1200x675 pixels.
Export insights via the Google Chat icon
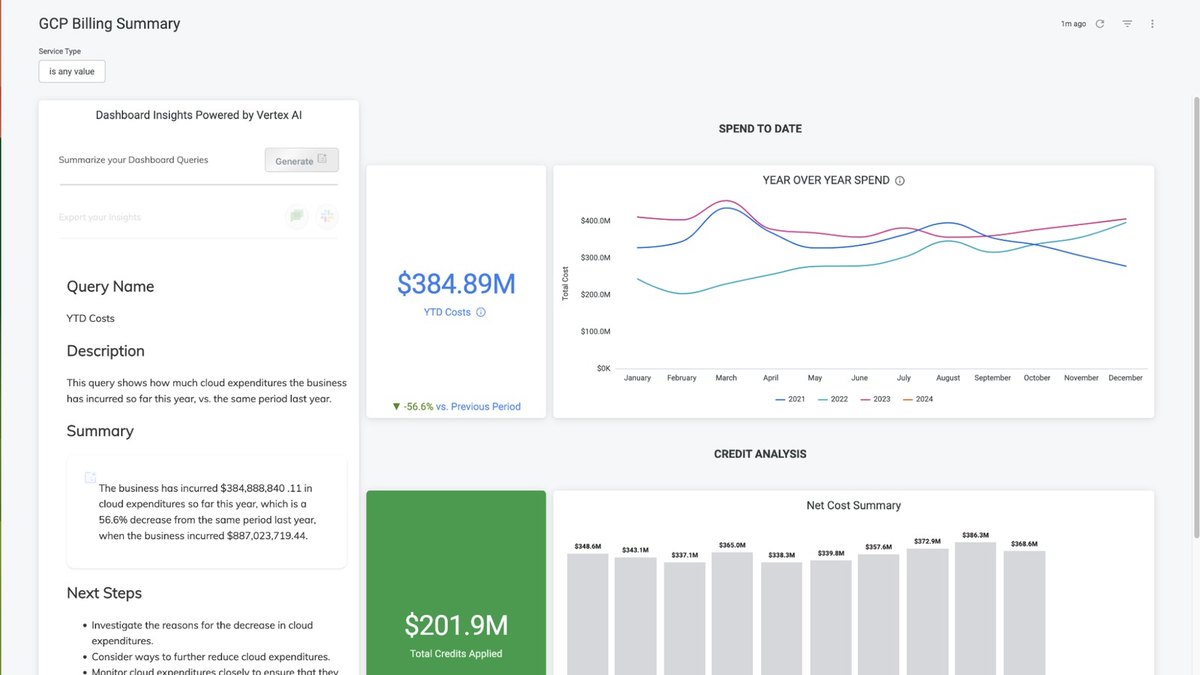click(x=296, y=216)
